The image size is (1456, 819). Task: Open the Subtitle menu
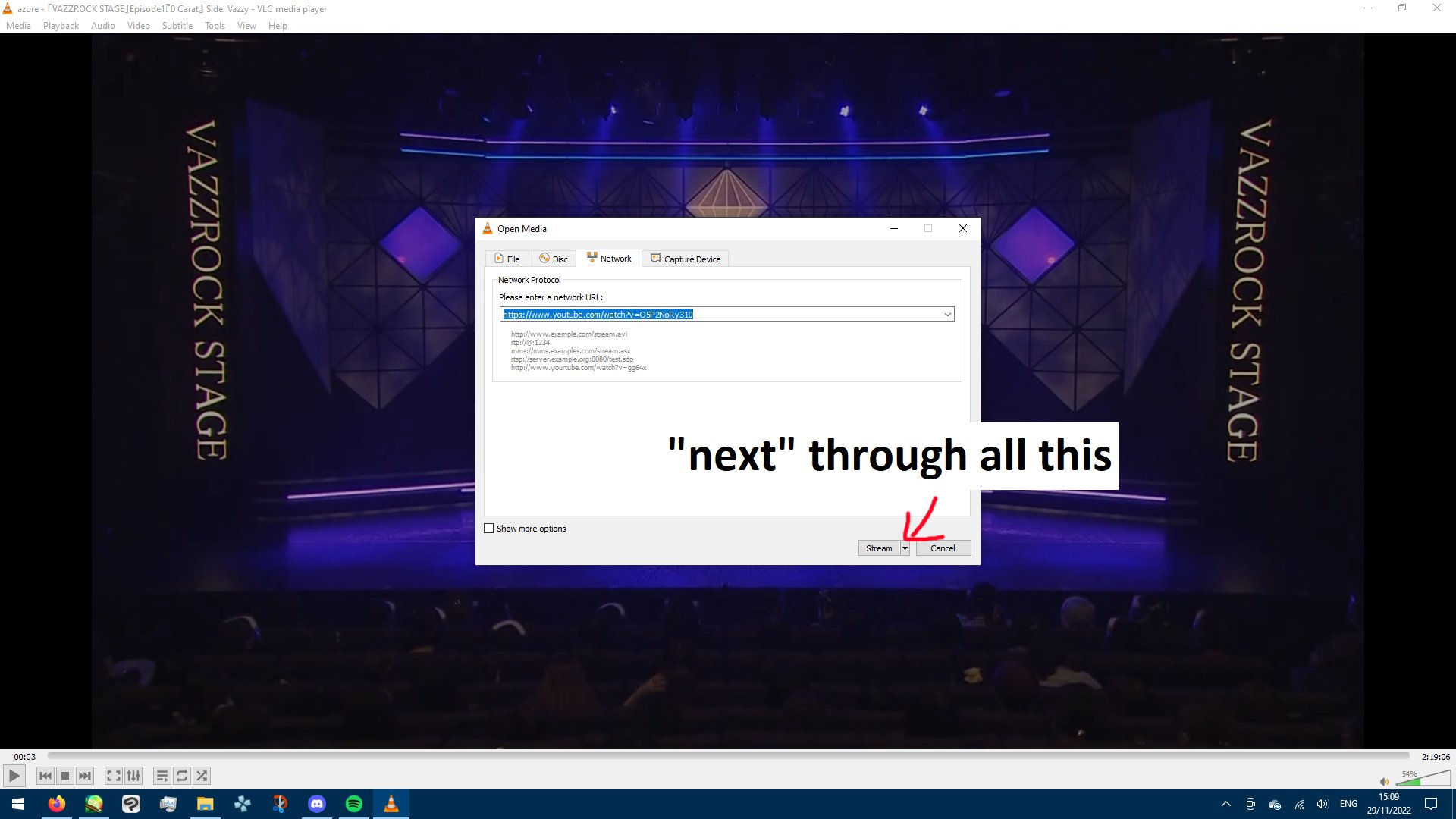[x=177, y=26]
